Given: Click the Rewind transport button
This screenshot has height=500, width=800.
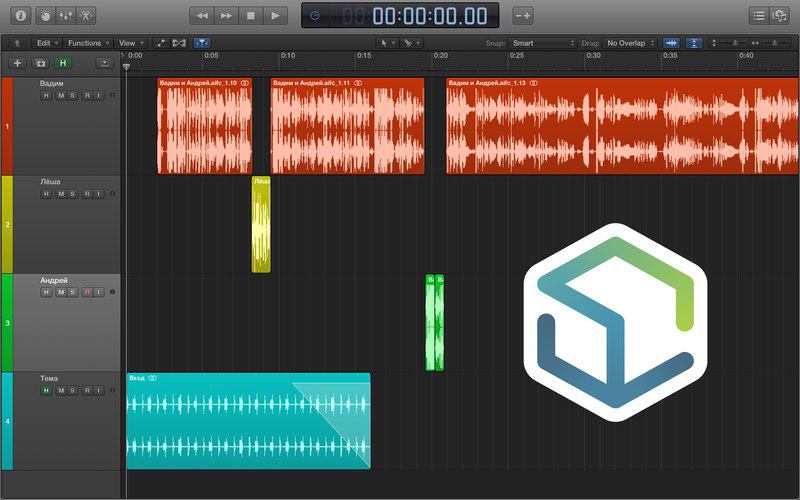Looking at the screenshot, I should click(202, 16).
